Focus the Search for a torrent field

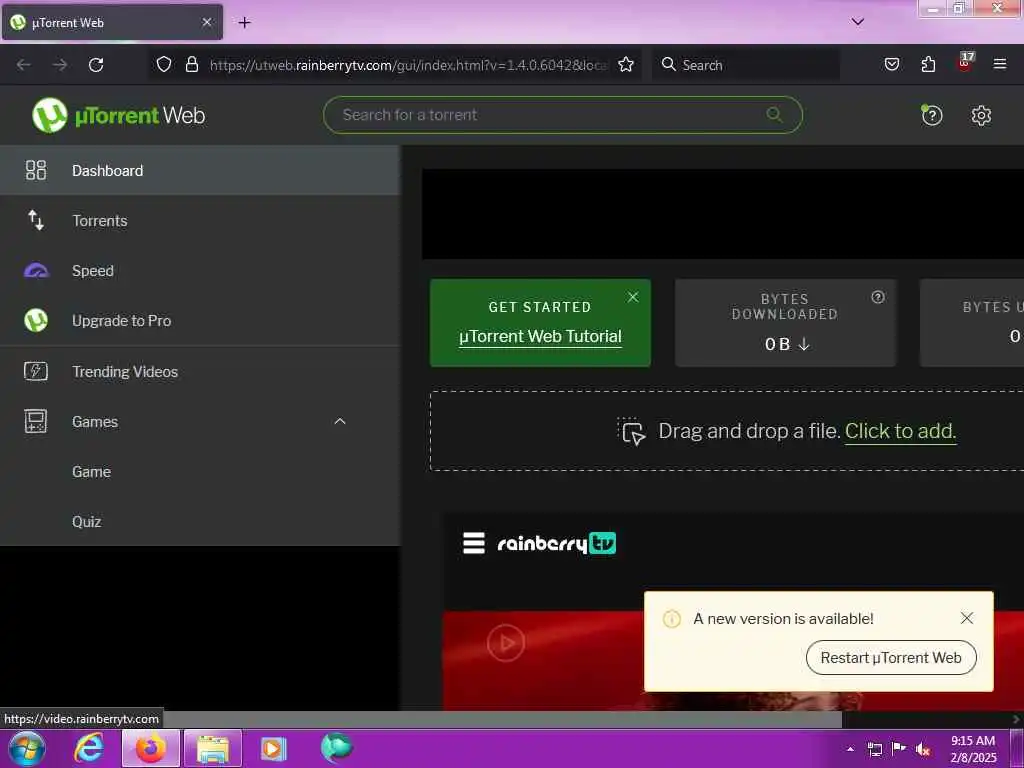tap(562, 115)
